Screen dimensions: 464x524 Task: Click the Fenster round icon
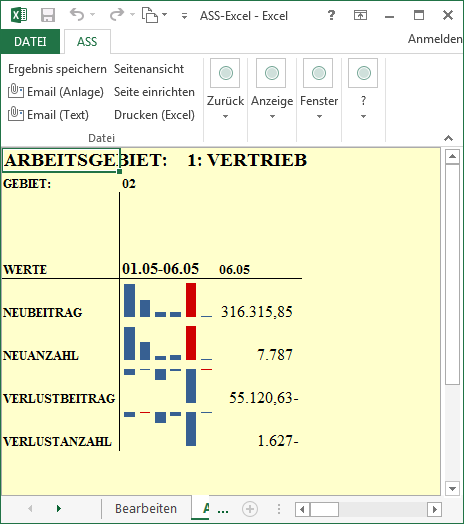coord(318,73)
